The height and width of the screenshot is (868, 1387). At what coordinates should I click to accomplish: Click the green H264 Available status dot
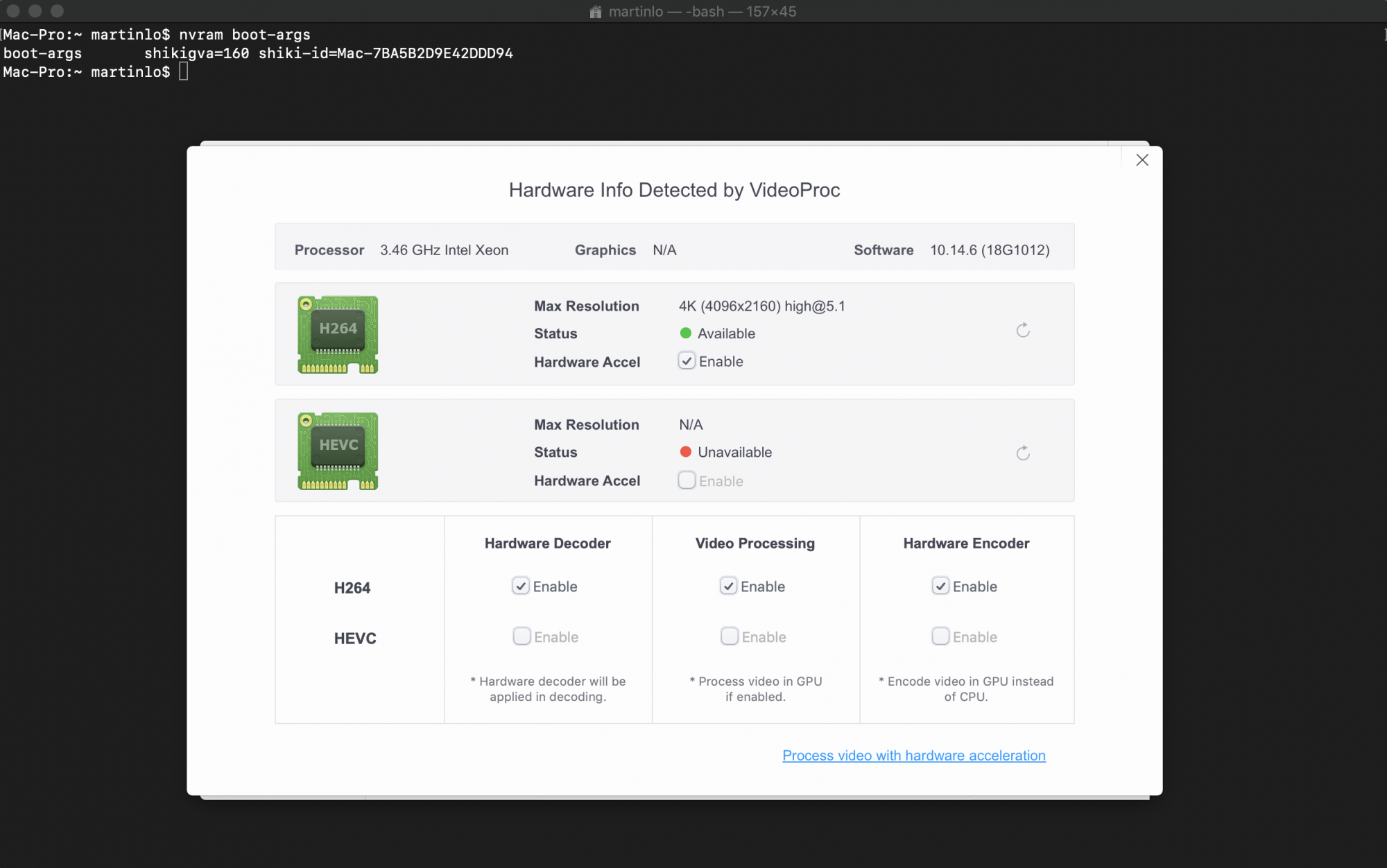click(686, 333)
